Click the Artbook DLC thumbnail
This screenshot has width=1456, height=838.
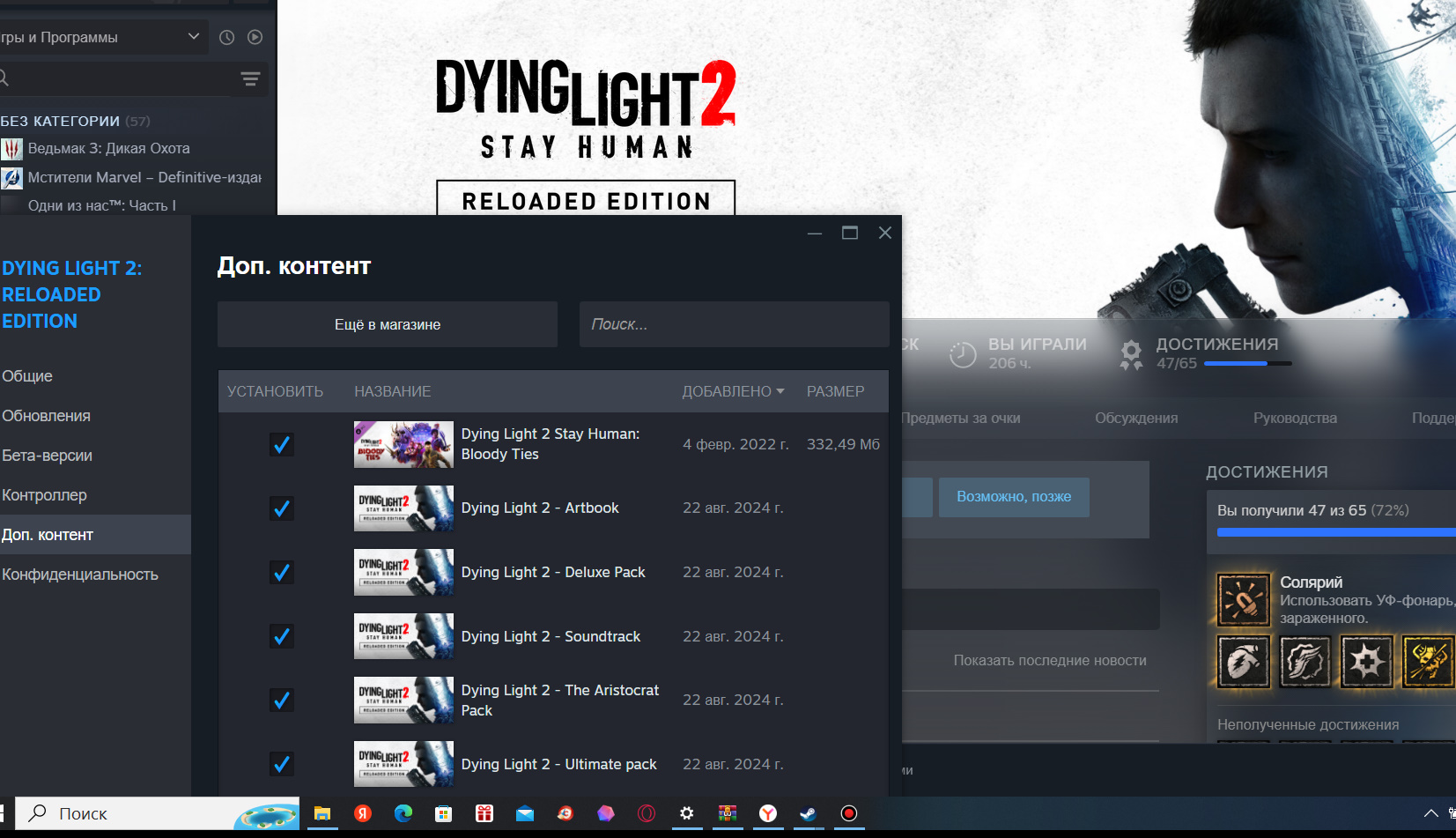coord(403,508)
